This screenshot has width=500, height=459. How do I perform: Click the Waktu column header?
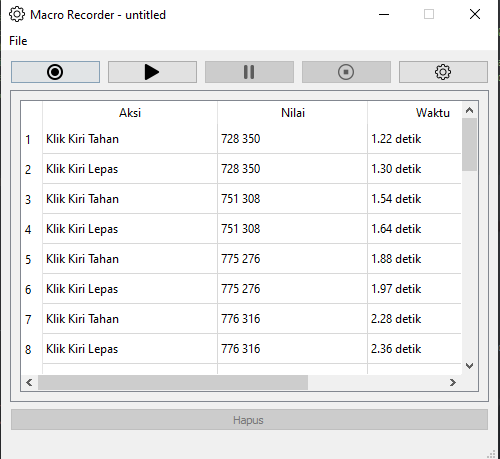[x=415, y=113]
